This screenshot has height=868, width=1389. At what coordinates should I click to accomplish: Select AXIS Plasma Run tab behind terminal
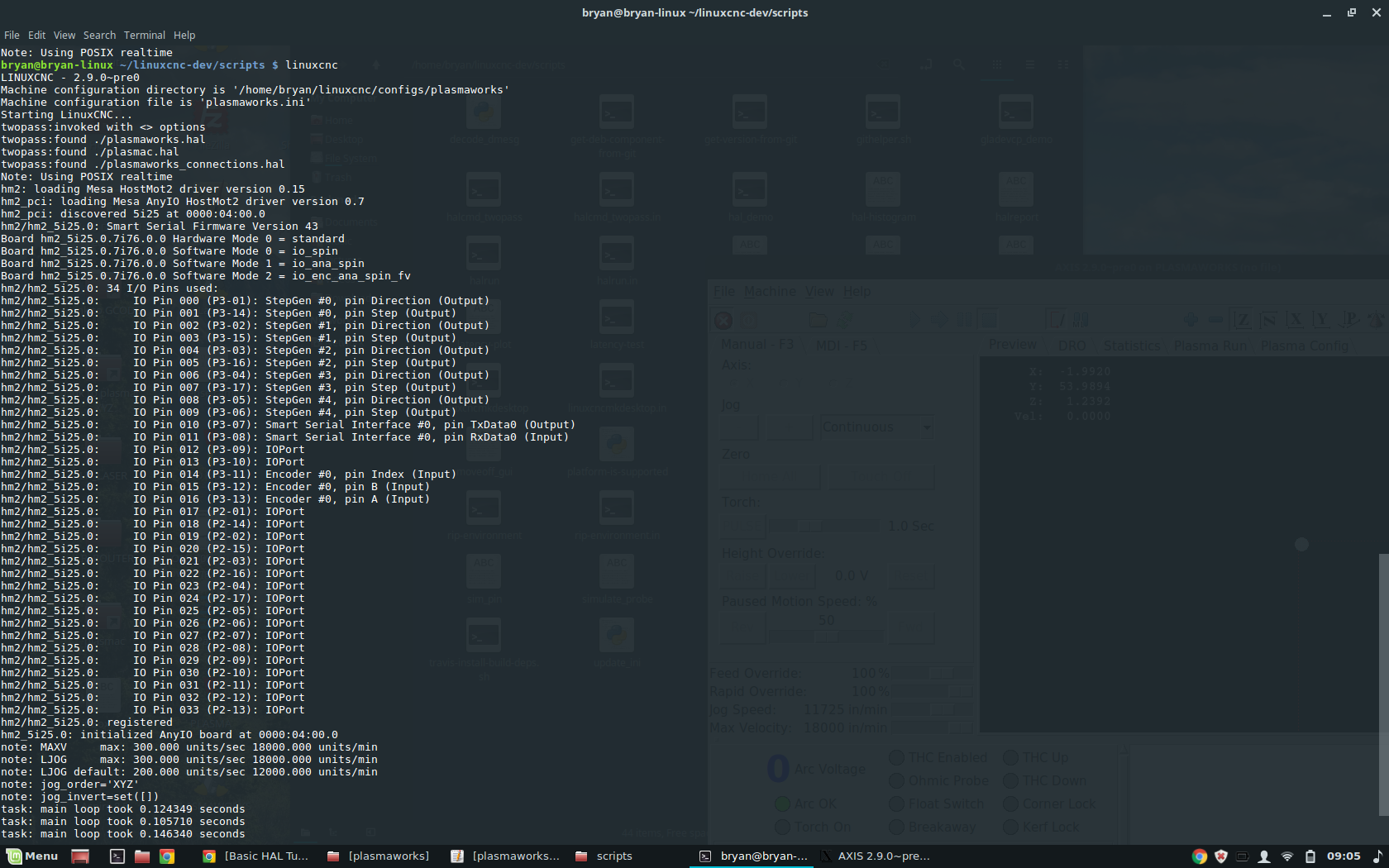[x=1210, y=346]
